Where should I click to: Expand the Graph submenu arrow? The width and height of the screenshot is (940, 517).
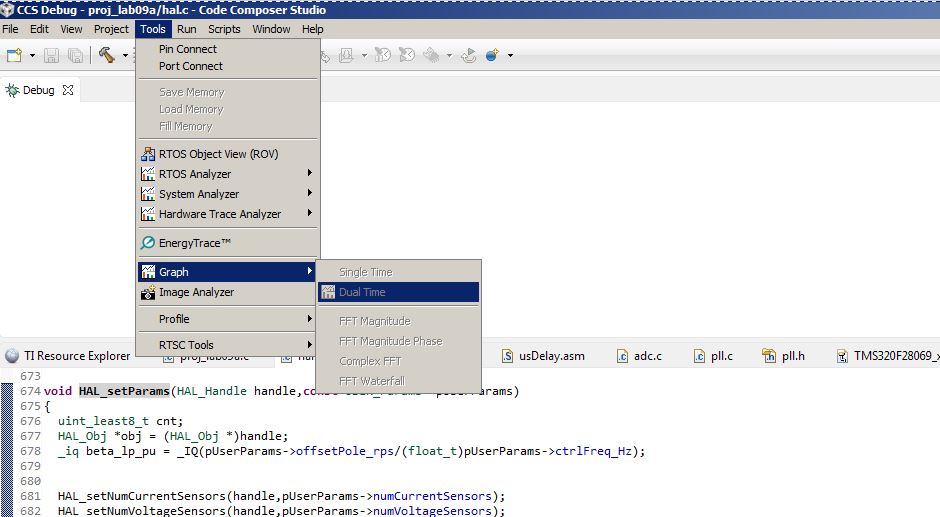tap(309, 270)
